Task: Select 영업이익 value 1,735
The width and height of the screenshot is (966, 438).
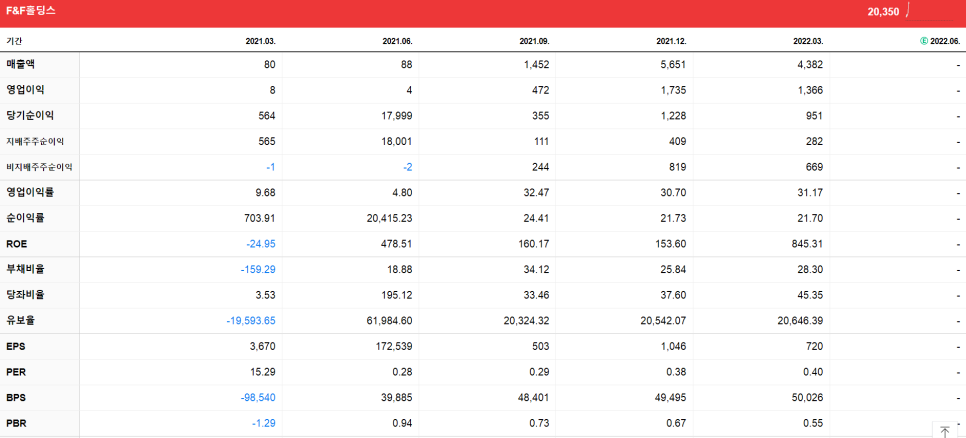Action: pos(672,90)
